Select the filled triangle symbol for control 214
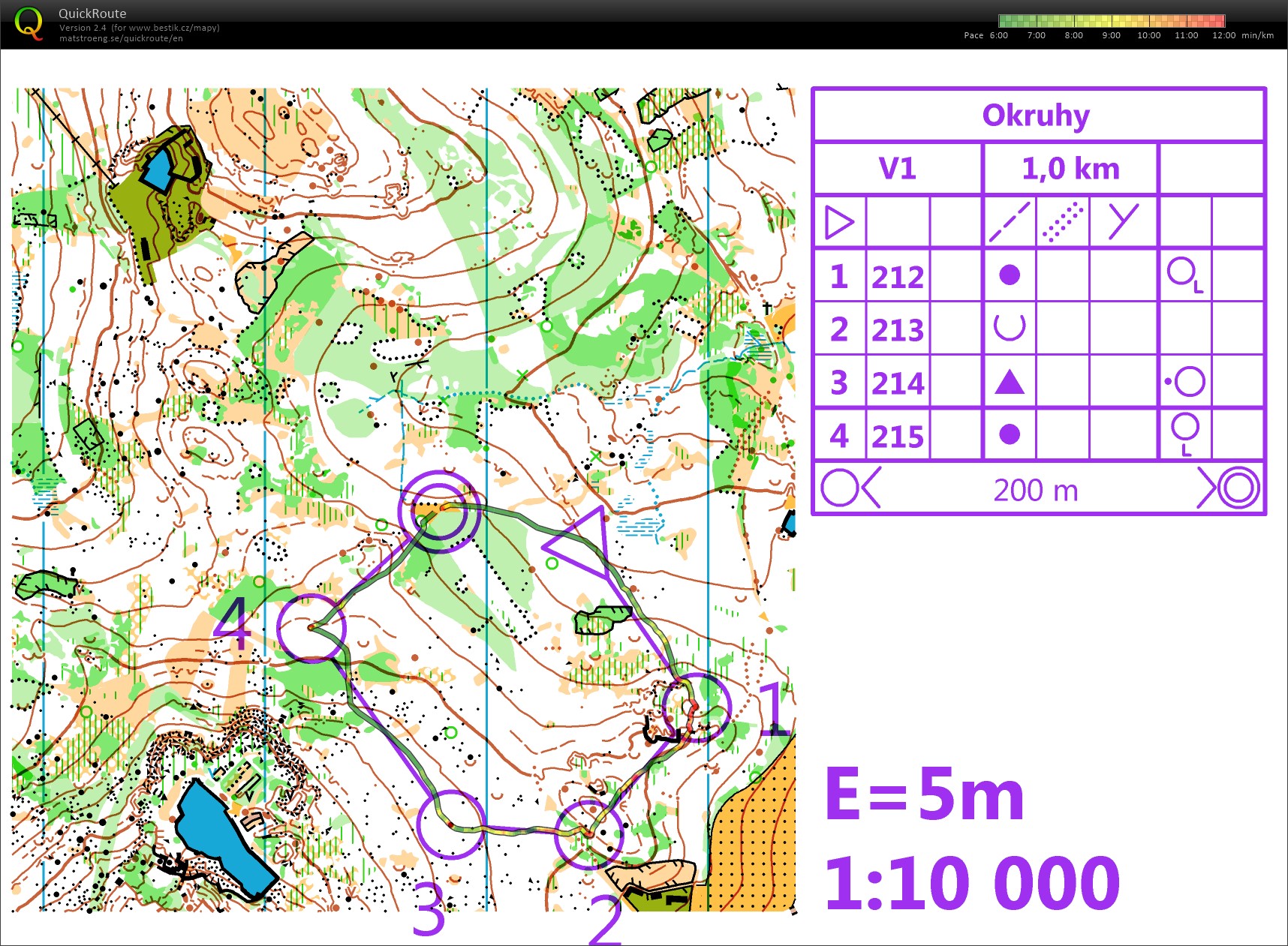Viewport: 1288px width, 946px height. point(1010,382)
